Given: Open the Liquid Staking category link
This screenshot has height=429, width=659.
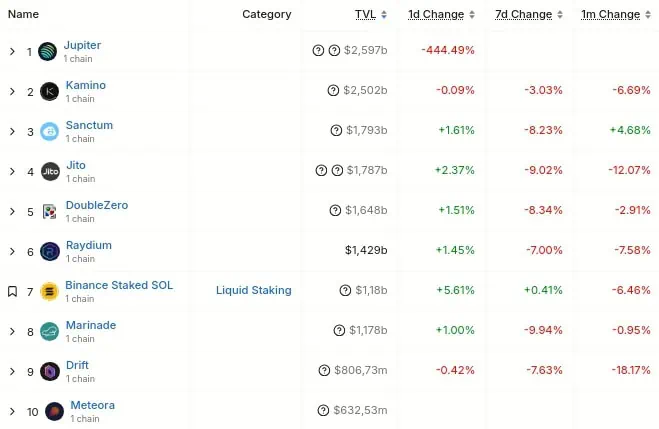Looking at the screenshot, I should pos(254,291).
